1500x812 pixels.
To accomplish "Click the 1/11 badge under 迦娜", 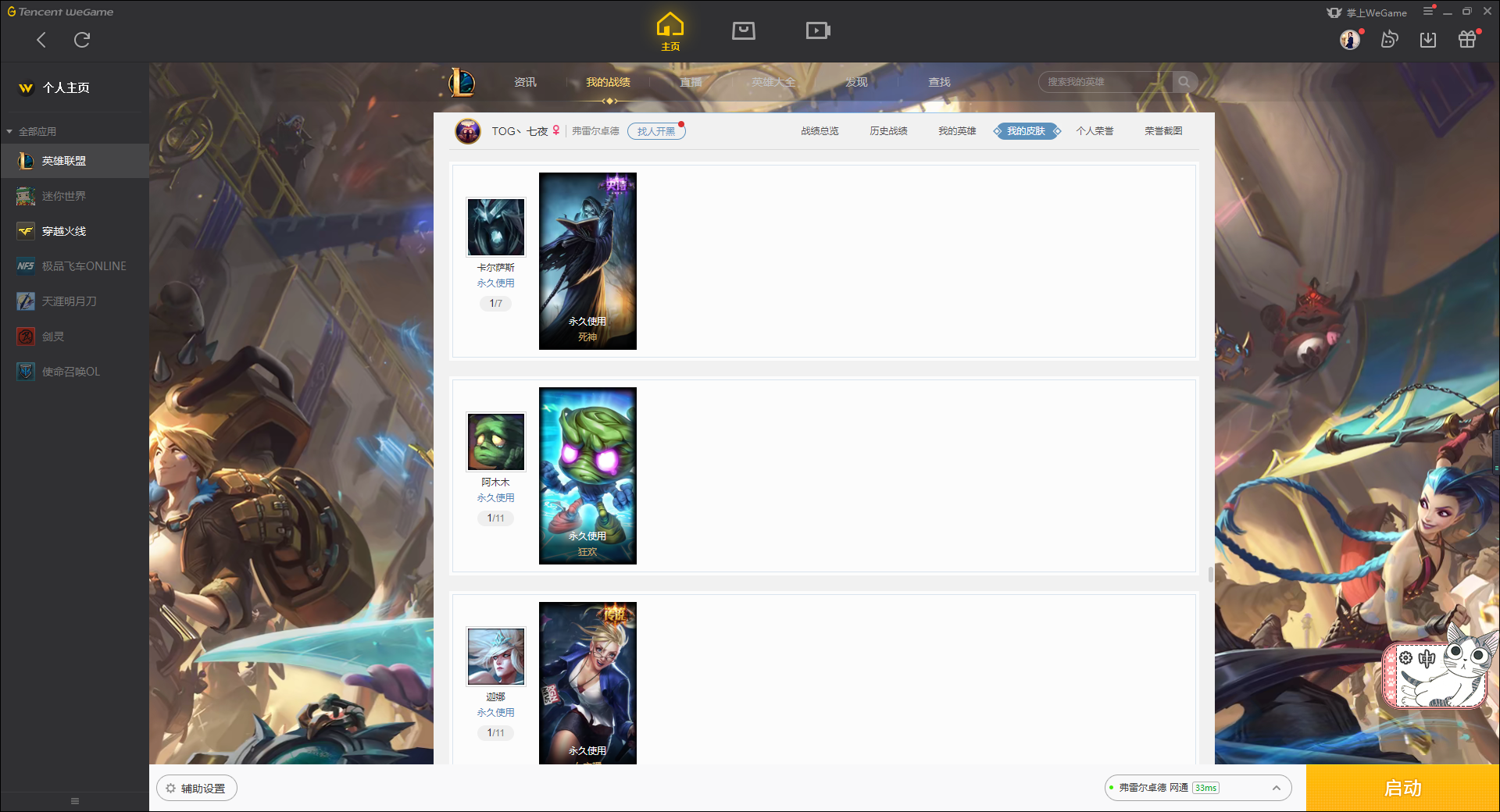I will pyautogui.click(x=496, y=733).
